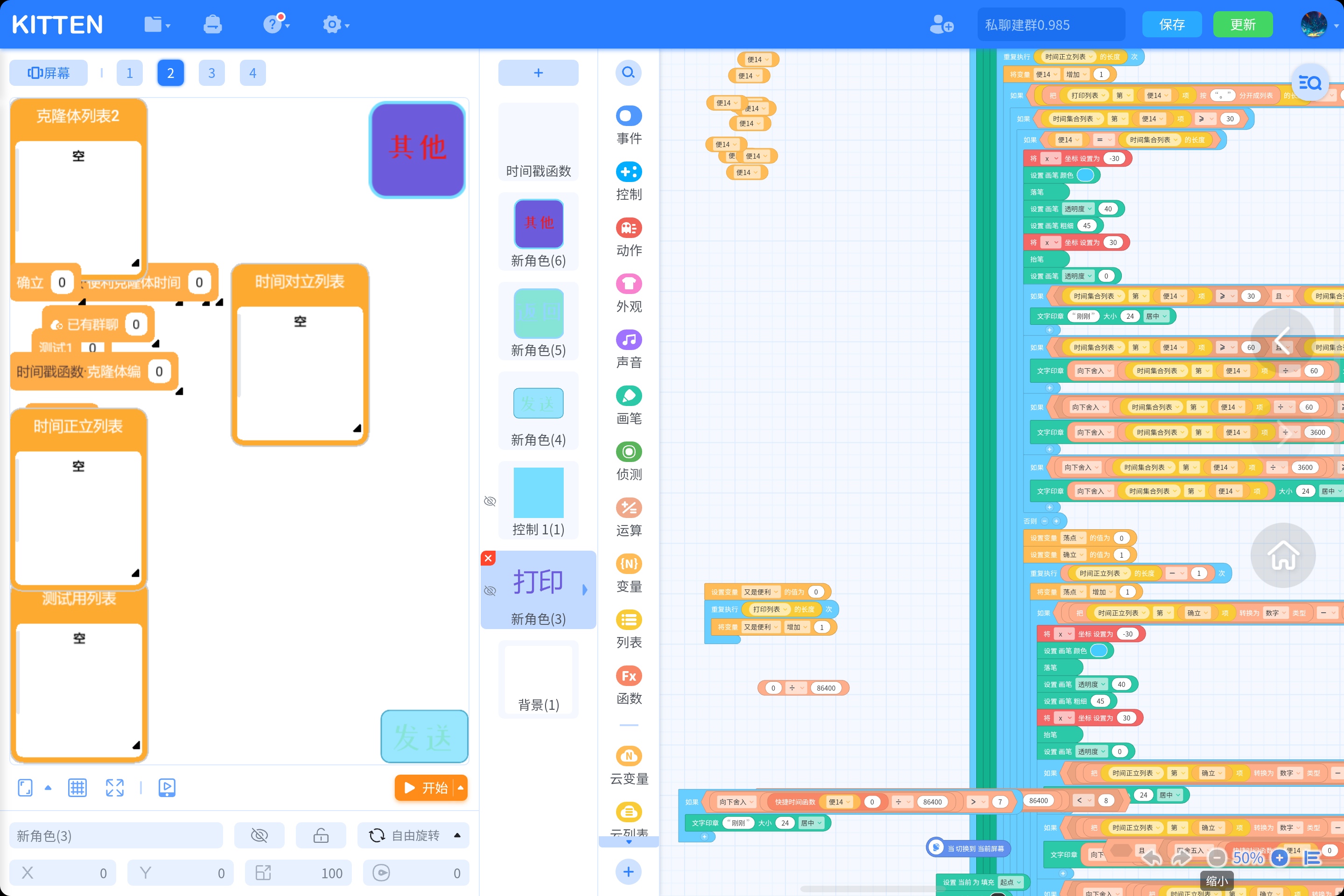Image resolution: width=1344 pixels, height=896 pixels.
Task: Click the tidy-up blocks align icon
Action: [x=1312, y=858]
